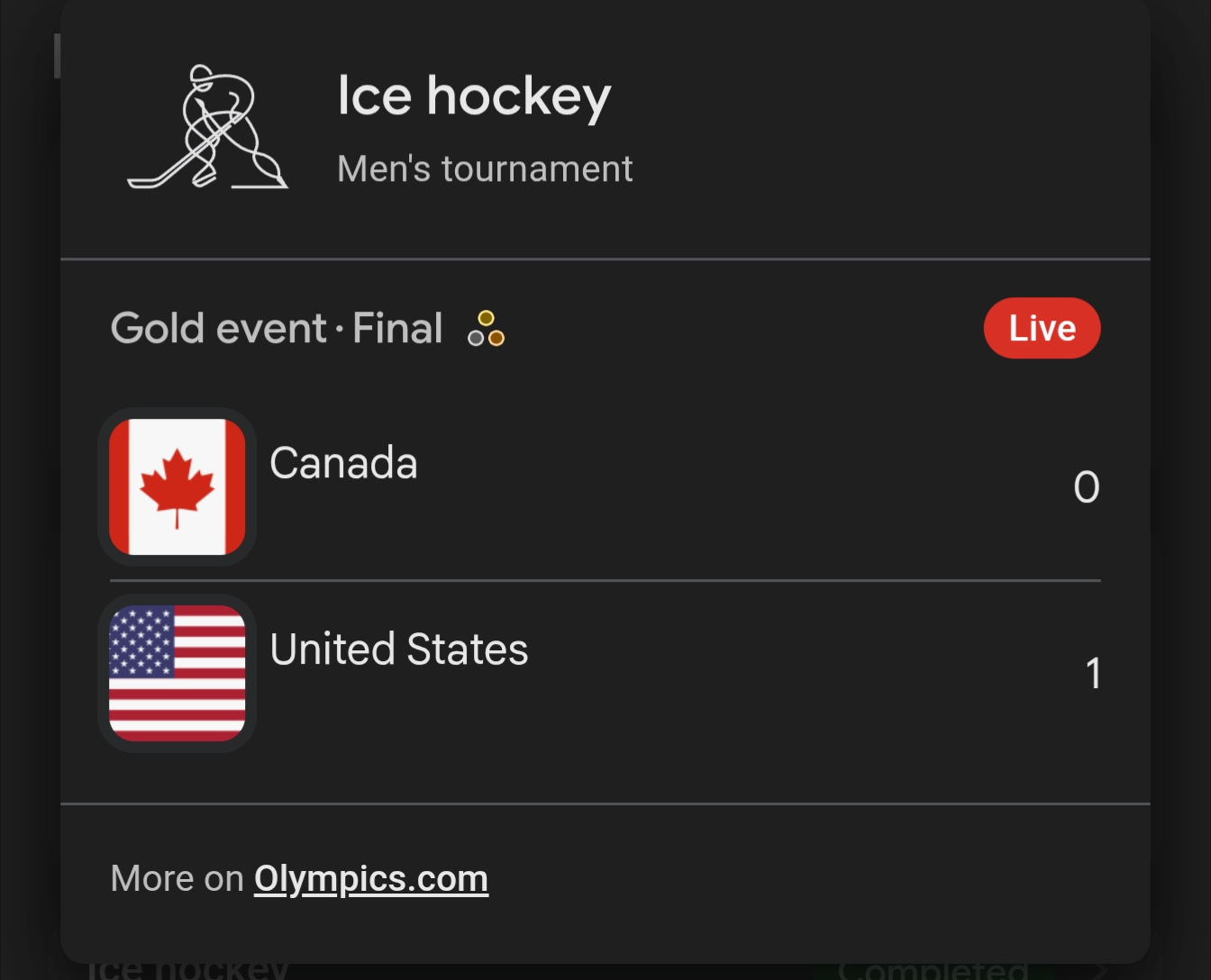Click Canada's score of 0

[x=1087, y=487]
